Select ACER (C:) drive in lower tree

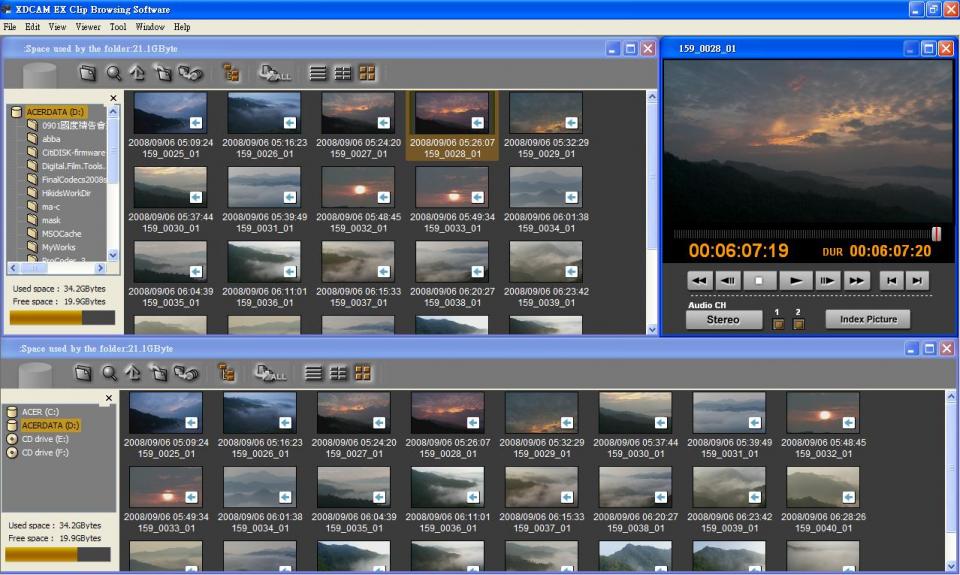coord(40,411)
